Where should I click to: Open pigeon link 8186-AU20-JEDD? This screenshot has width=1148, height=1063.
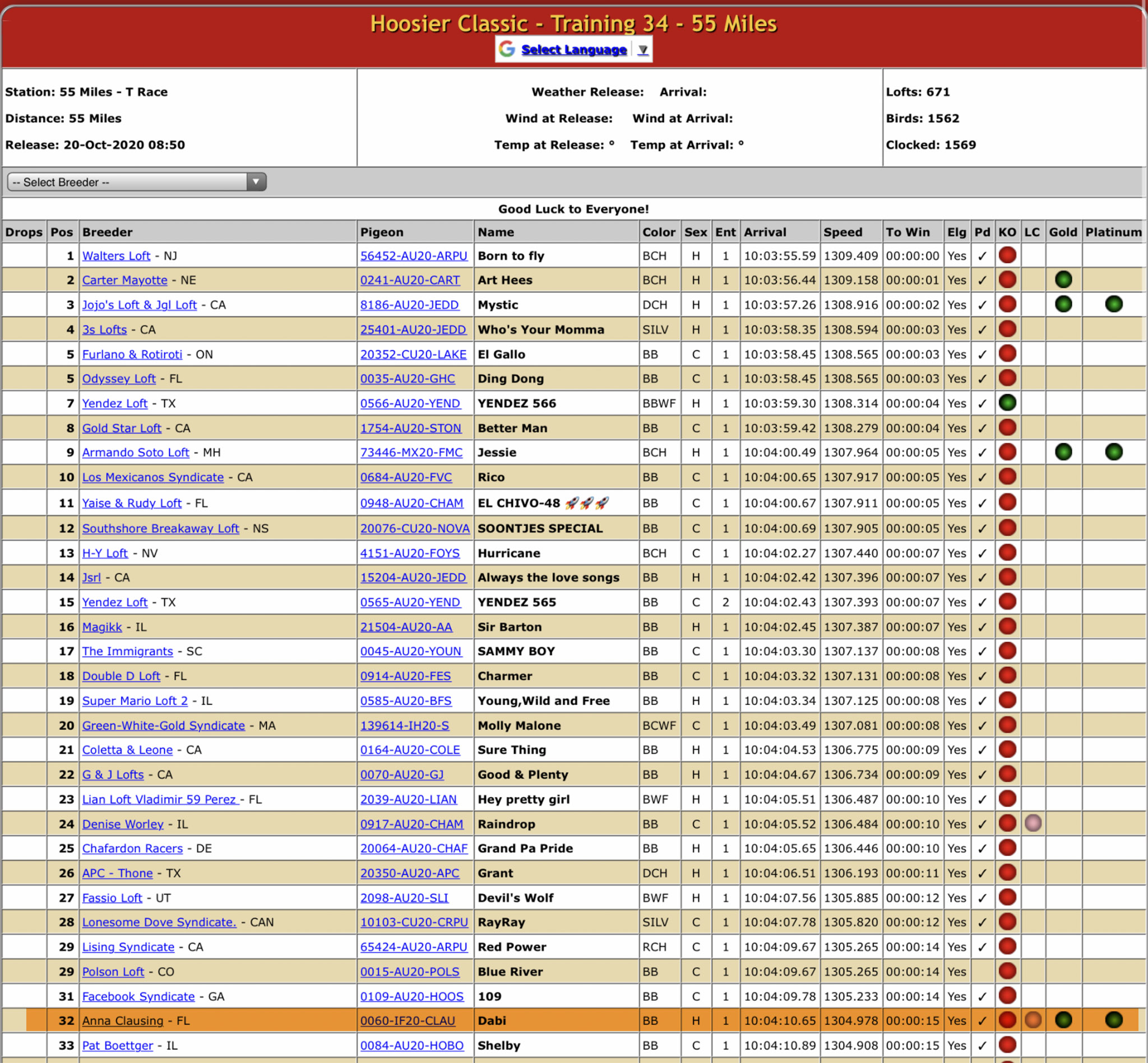(x=409, y=305)
